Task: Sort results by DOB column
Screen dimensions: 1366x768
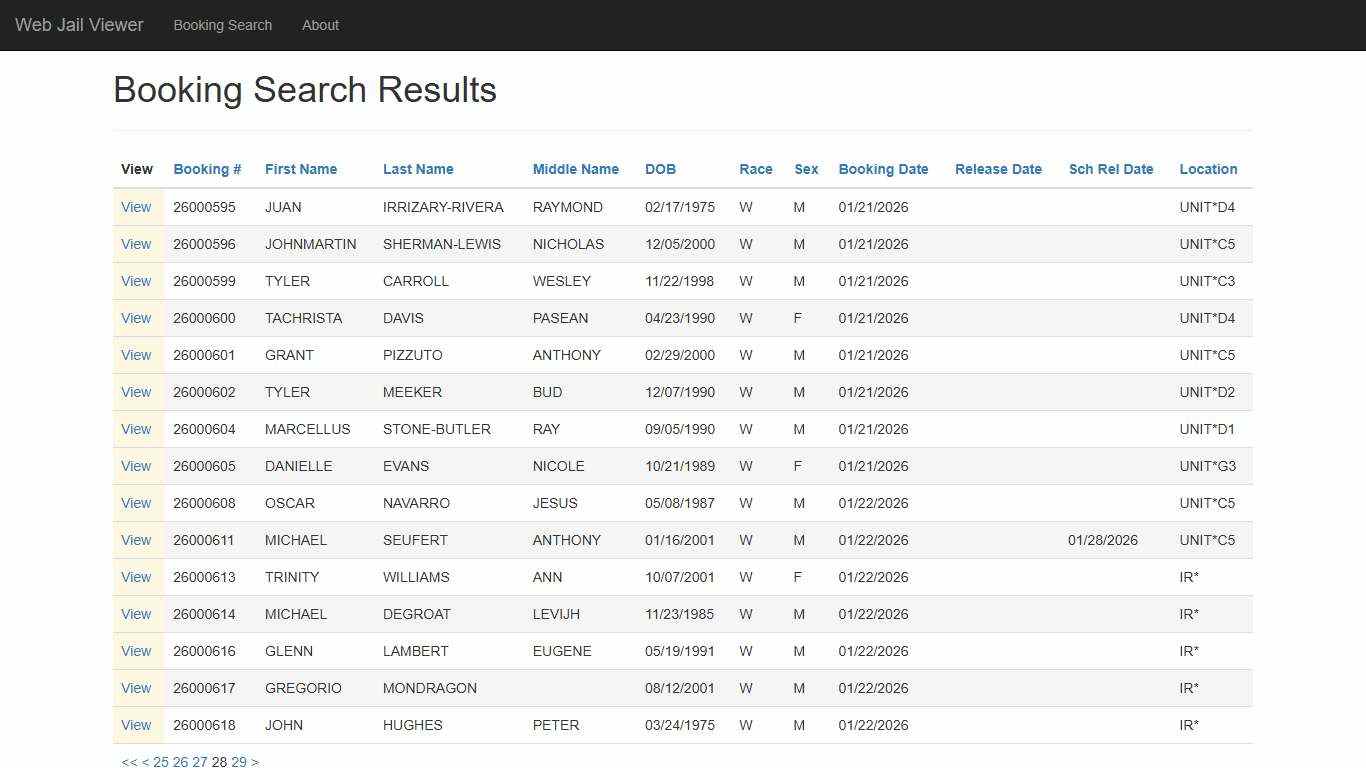Action: [660, 169]
